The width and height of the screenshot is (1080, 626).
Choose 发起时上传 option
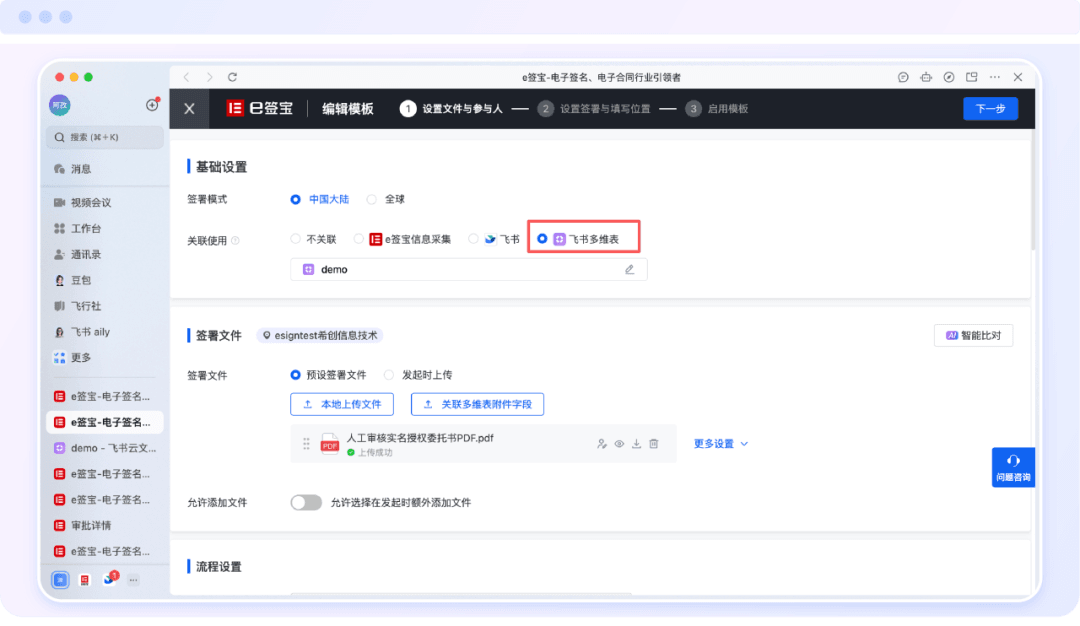click(418, 375)
